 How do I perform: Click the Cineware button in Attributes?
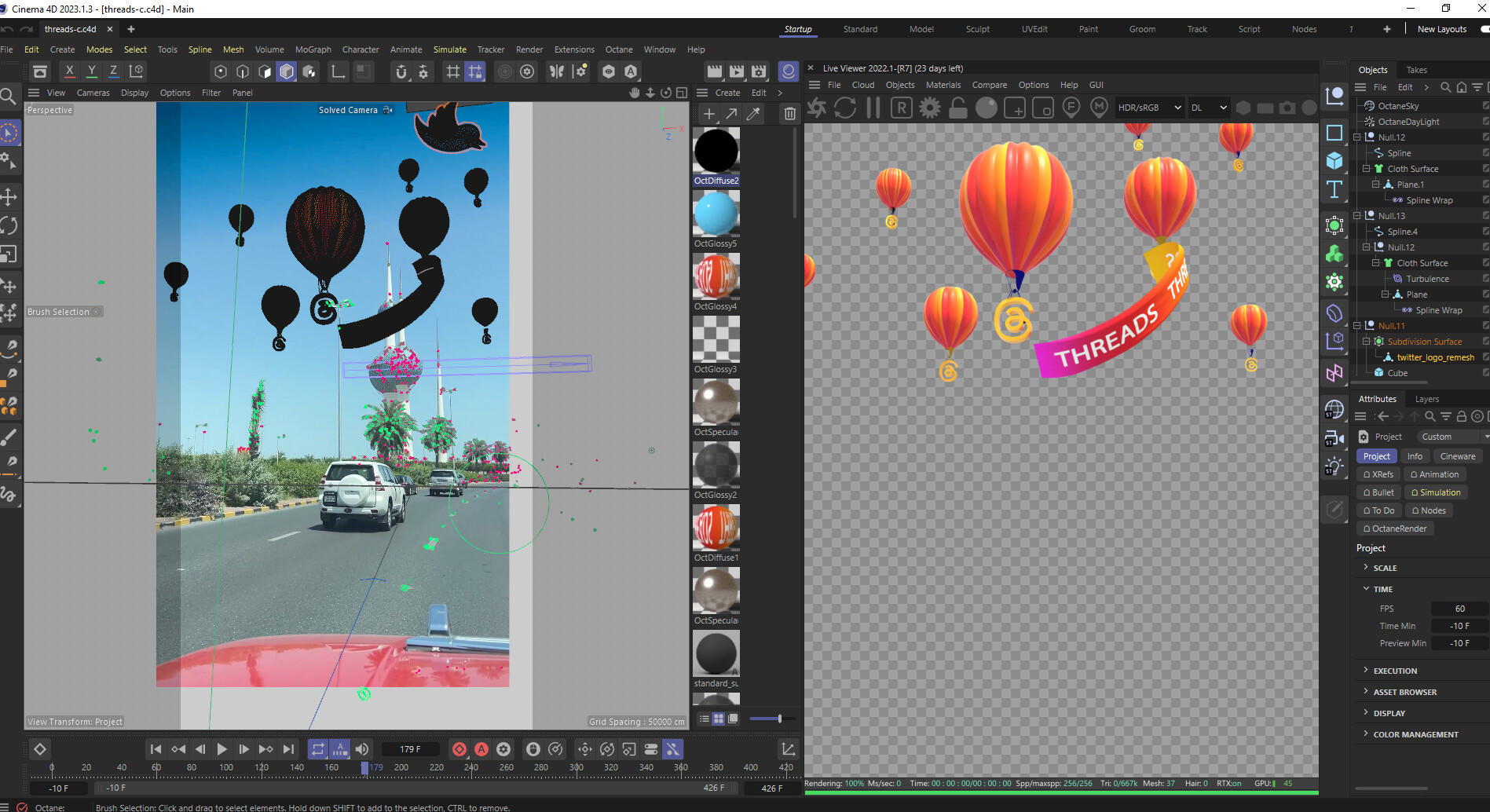pyautogui.click(x=1457, y=456)
